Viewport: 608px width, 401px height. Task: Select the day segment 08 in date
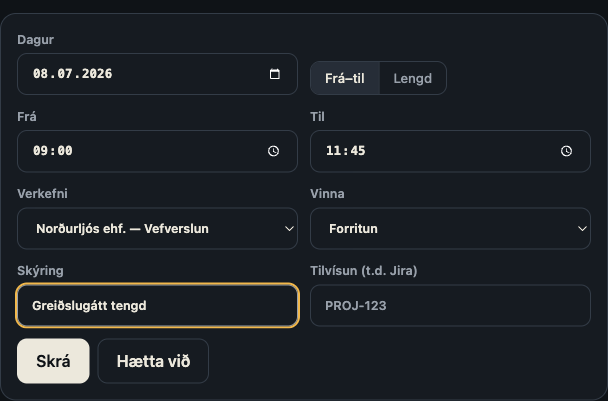tap(41, 74)
